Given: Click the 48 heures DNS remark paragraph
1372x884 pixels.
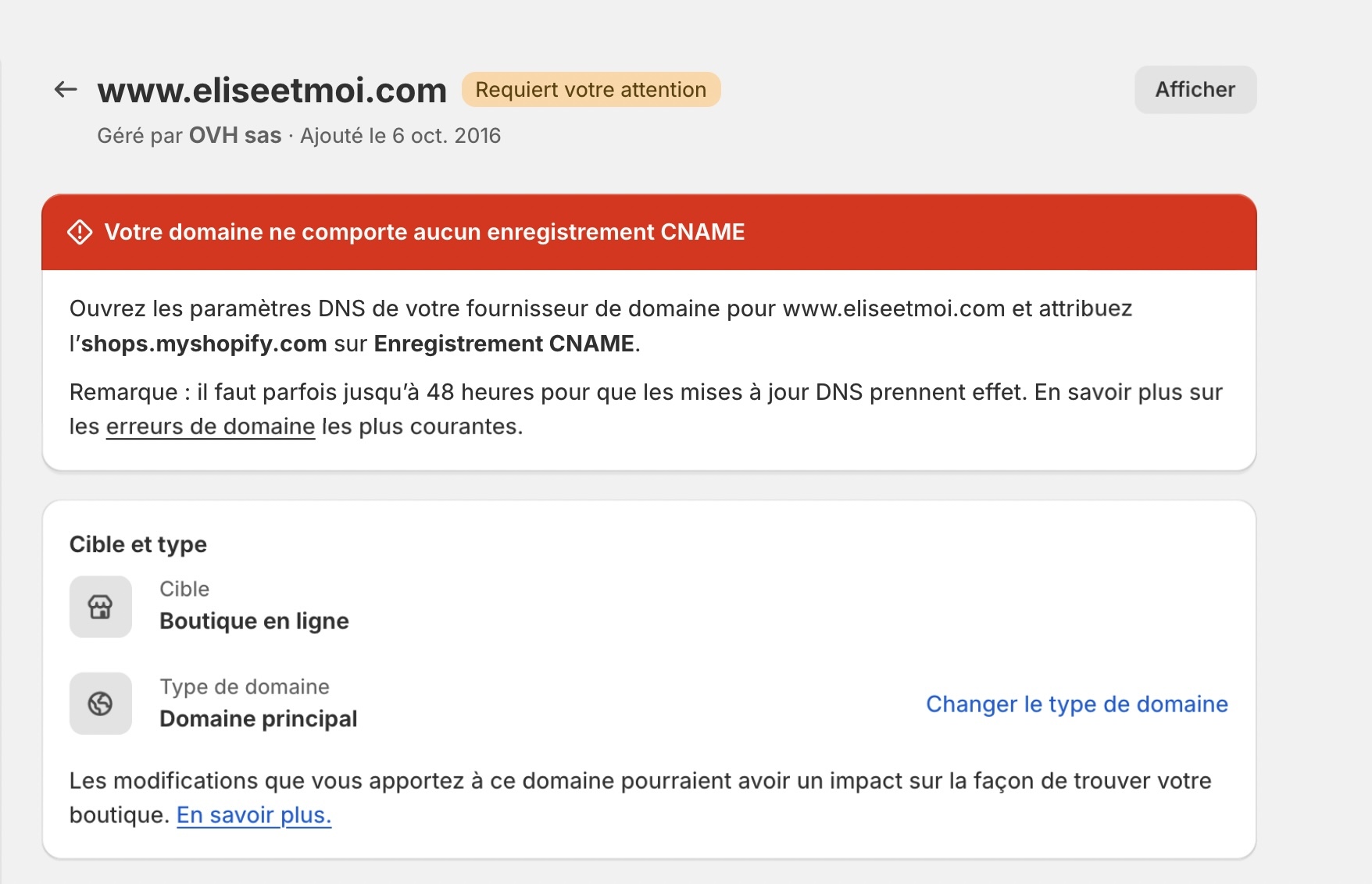Looking at the screenshot, I should click(x=646, y=409).
